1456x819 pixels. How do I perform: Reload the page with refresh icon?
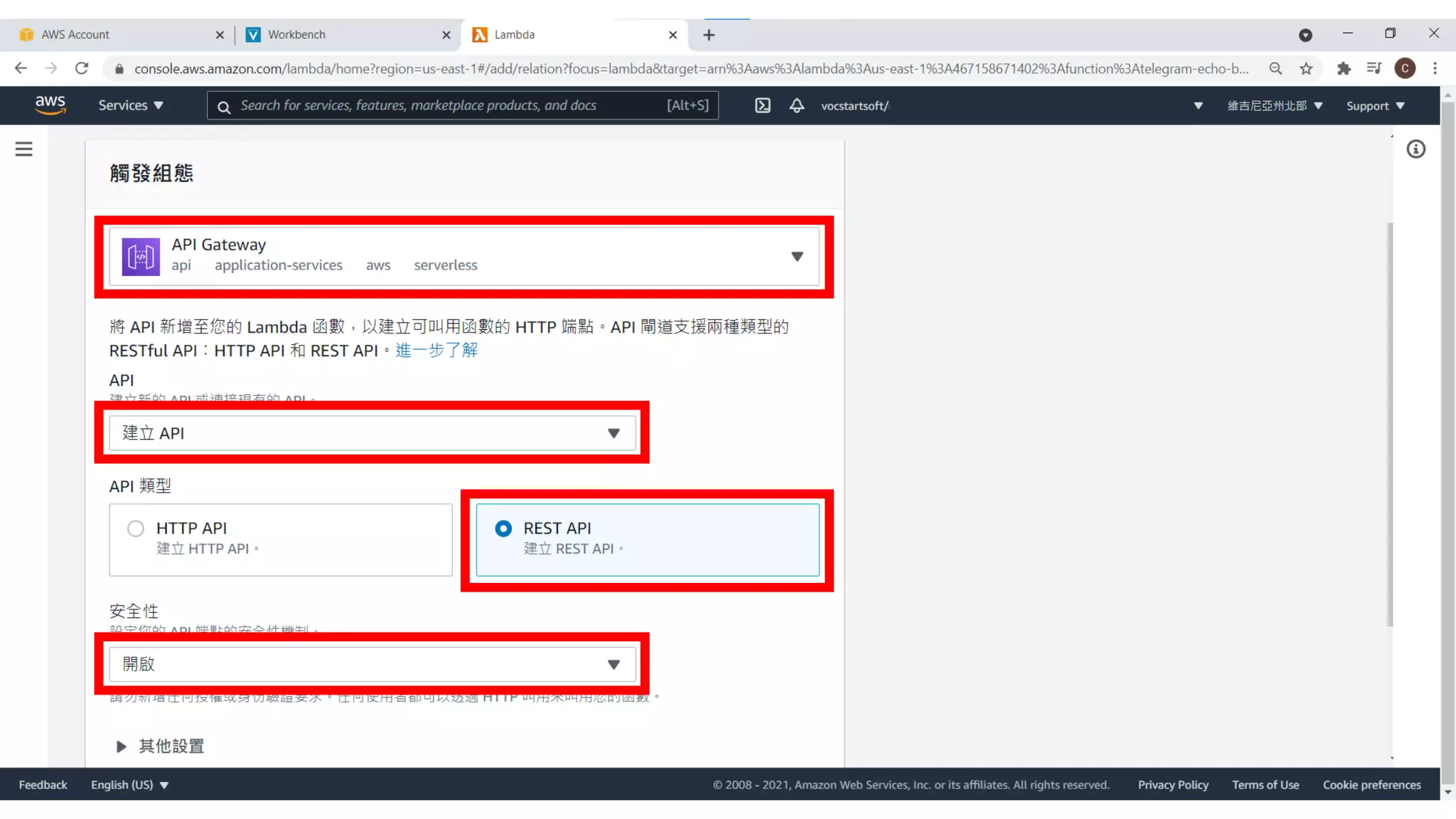click(x=82, y=69)
